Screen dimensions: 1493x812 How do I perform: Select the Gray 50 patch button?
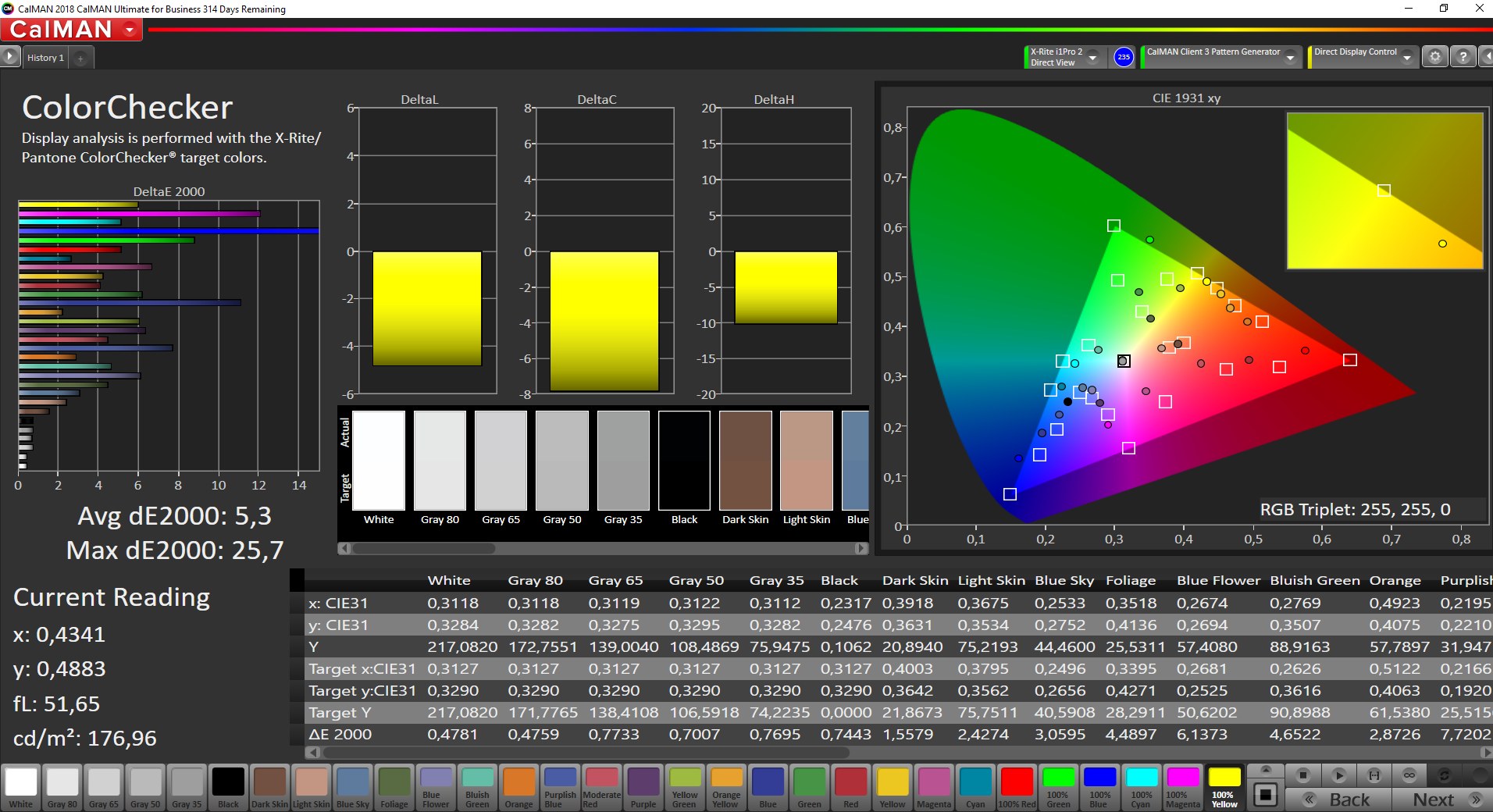pyautogui.click(x=145, y=787)
